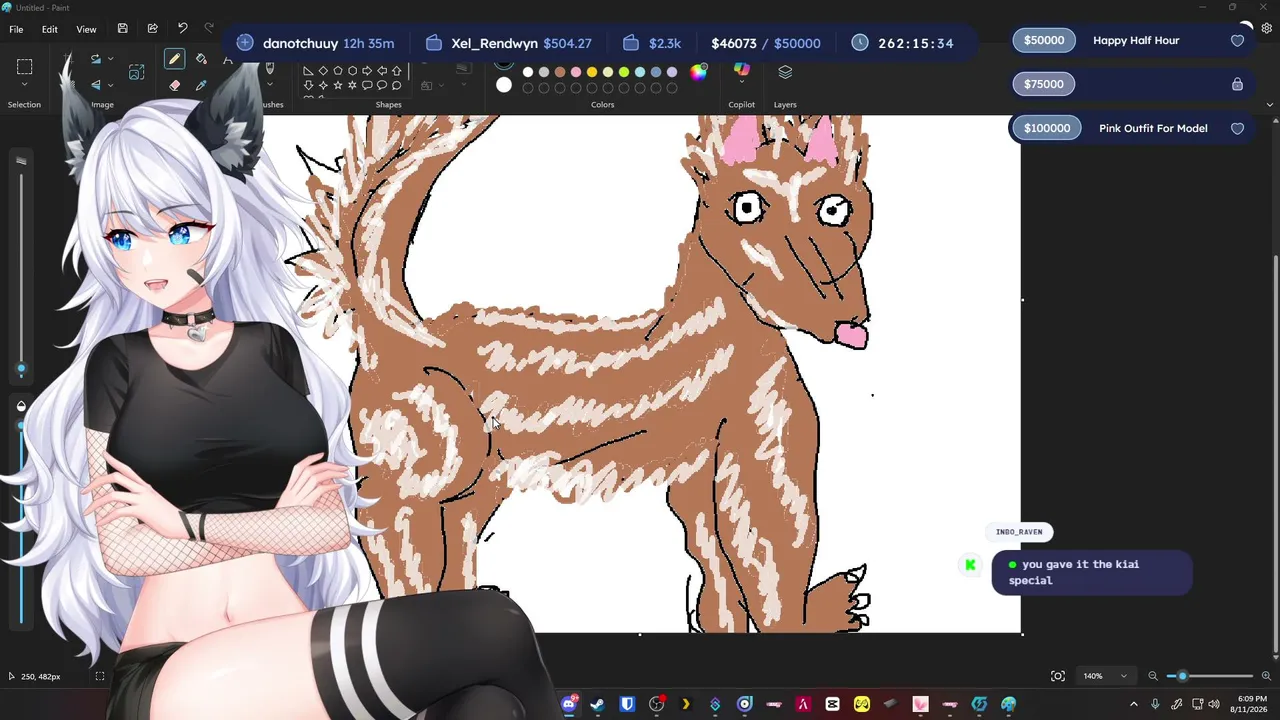Adjust the brush size slider handle
Viewport: 1280px width, 720px height.
point(21,369)
